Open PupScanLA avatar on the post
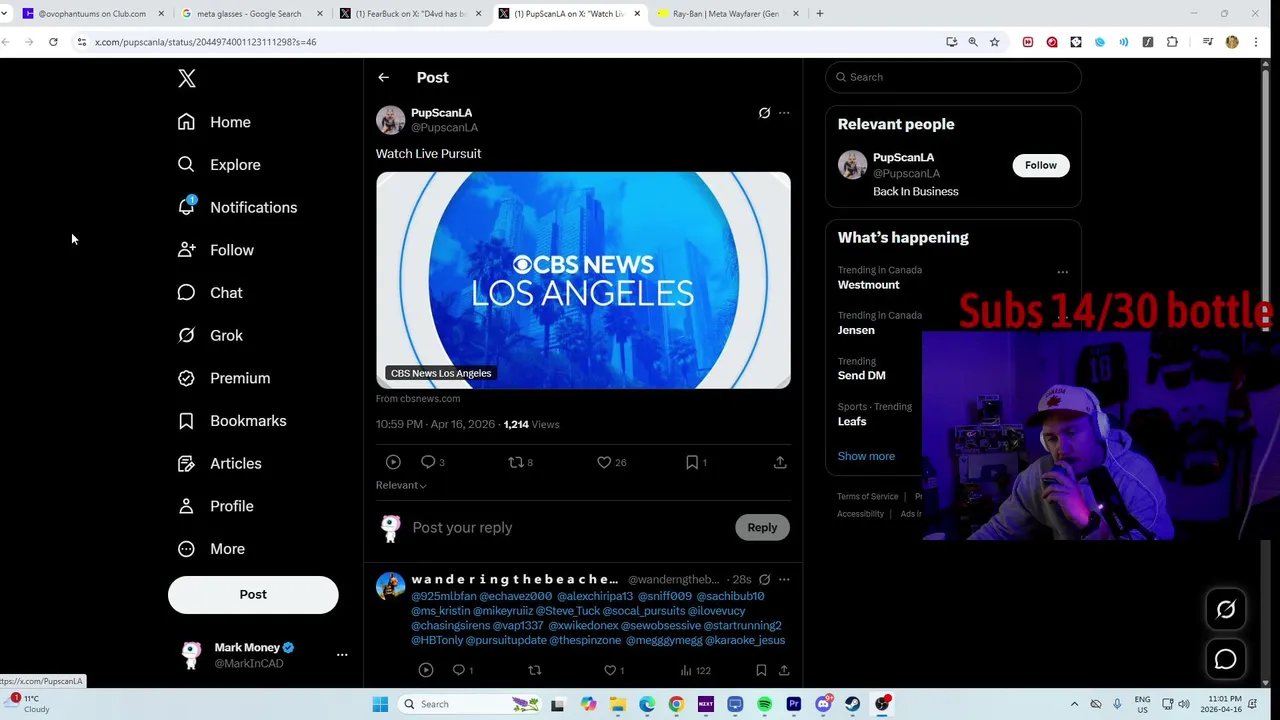1280x720 pixels. [x=390, y=120]
